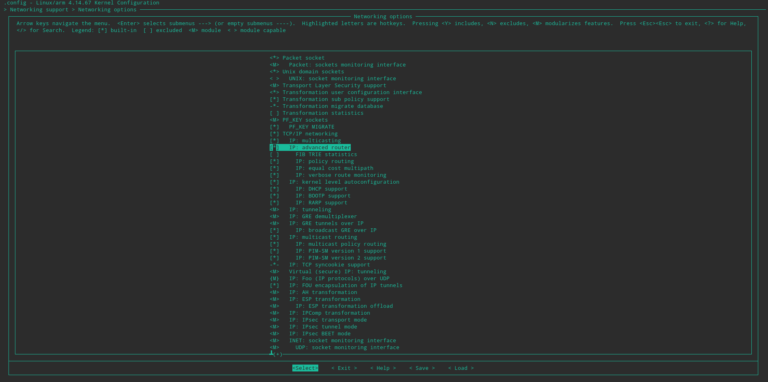Select the Unix domain sockets entry
This screenshot has height=382, width=768.
pyautogui.click(x=307, y=72)
